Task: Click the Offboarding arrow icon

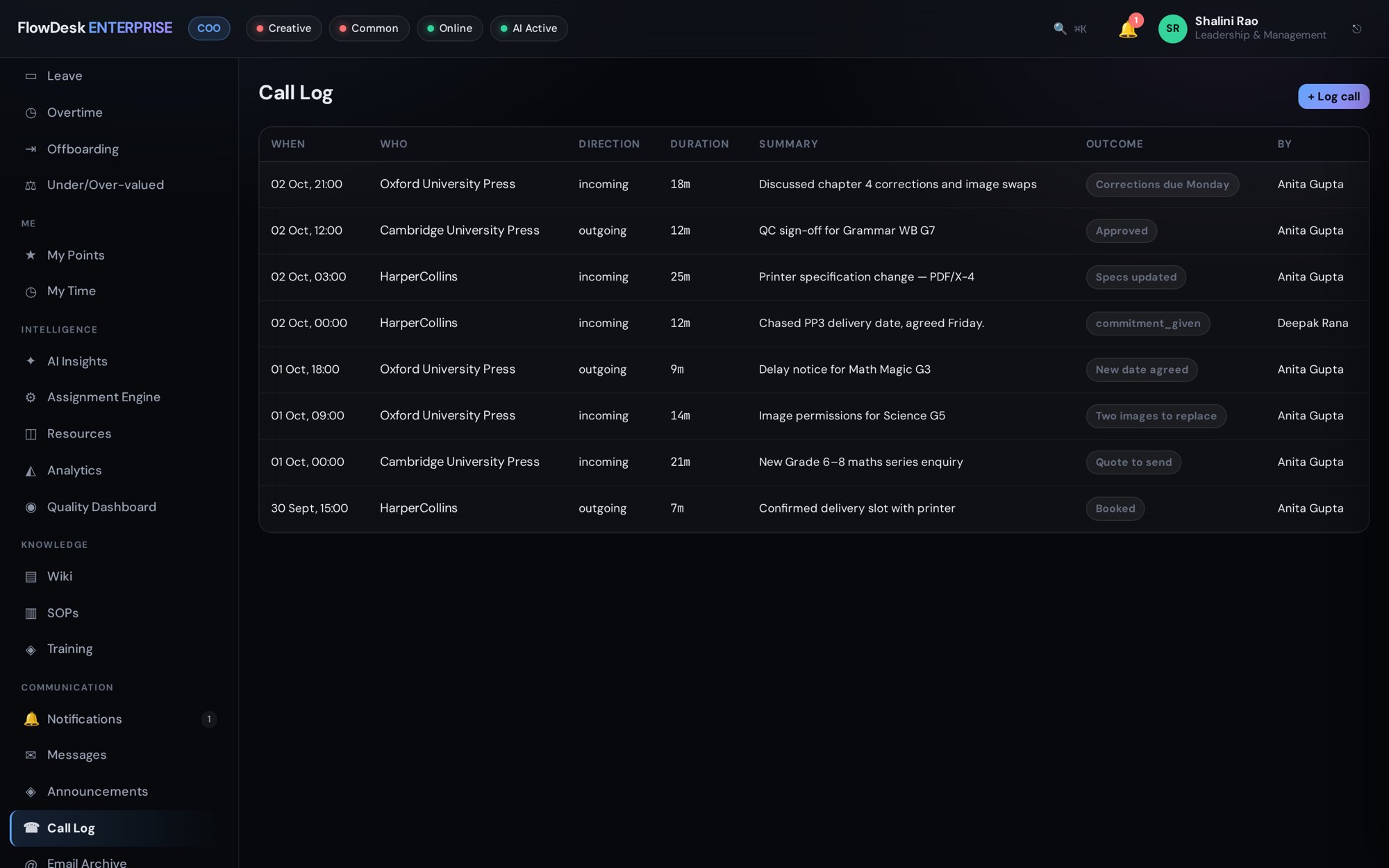Action: (x=31, y=149)
